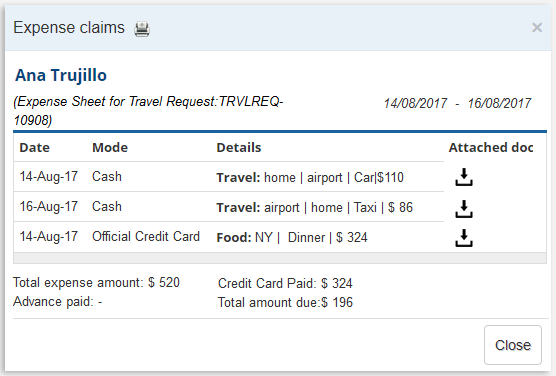Download attachment for Car $110 travel
The height and width of the screenshot is (376, 556).
(464, 177)
